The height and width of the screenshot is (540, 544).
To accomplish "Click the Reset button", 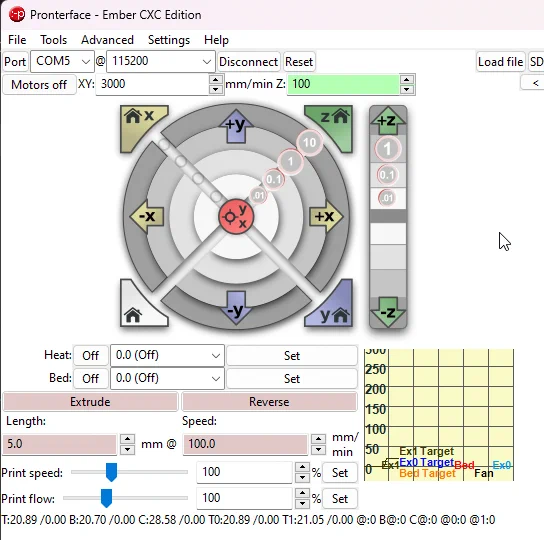I will pos(299,62).
